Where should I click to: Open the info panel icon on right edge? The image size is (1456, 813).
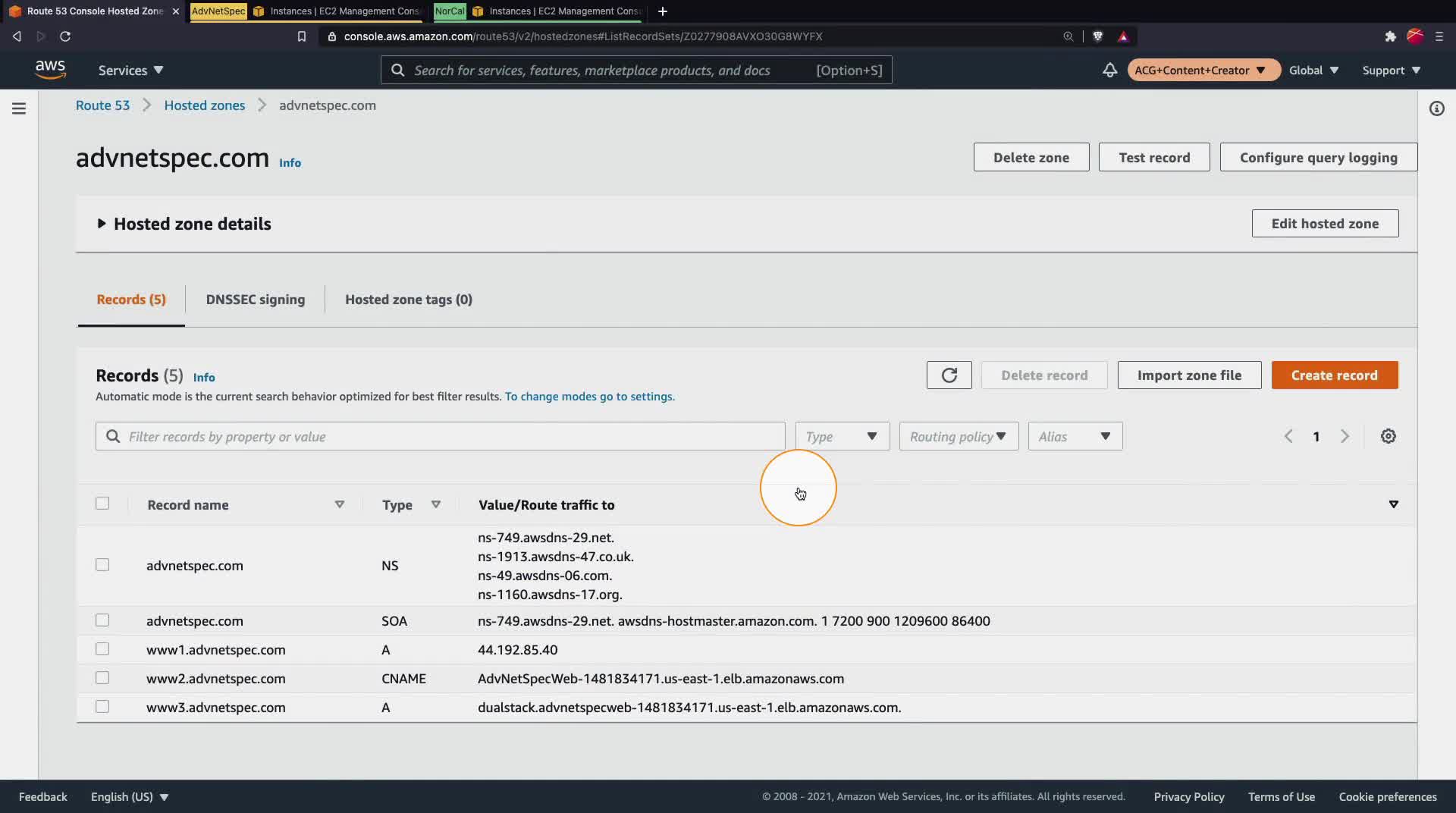[1436, 108]
